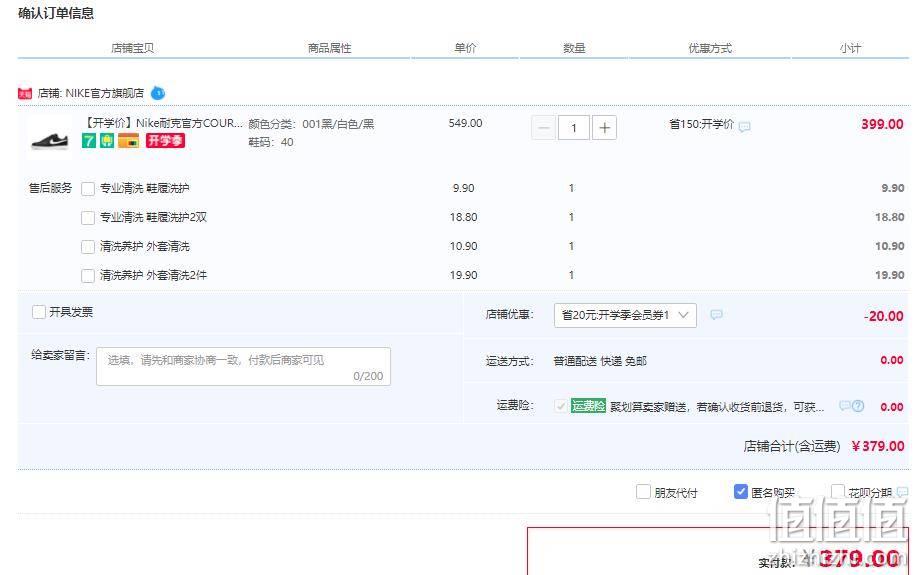Click the 数量 column header
The height and width of the screenshot is (575, 917).
point(574,48)
